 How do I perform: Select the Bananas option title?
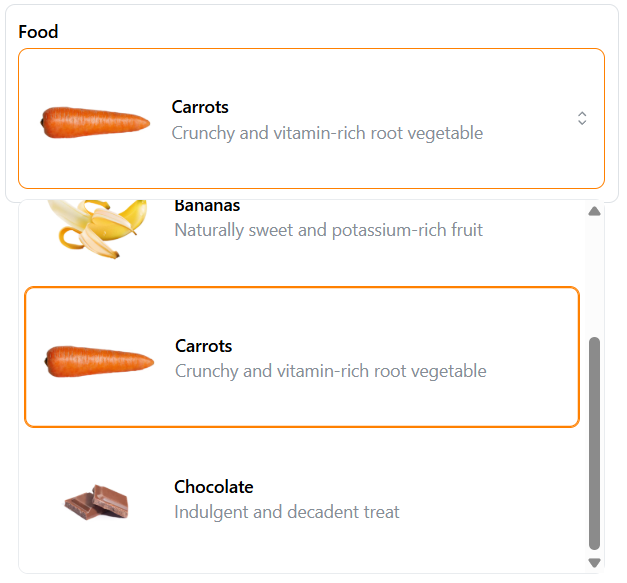[x=207, y=206]
